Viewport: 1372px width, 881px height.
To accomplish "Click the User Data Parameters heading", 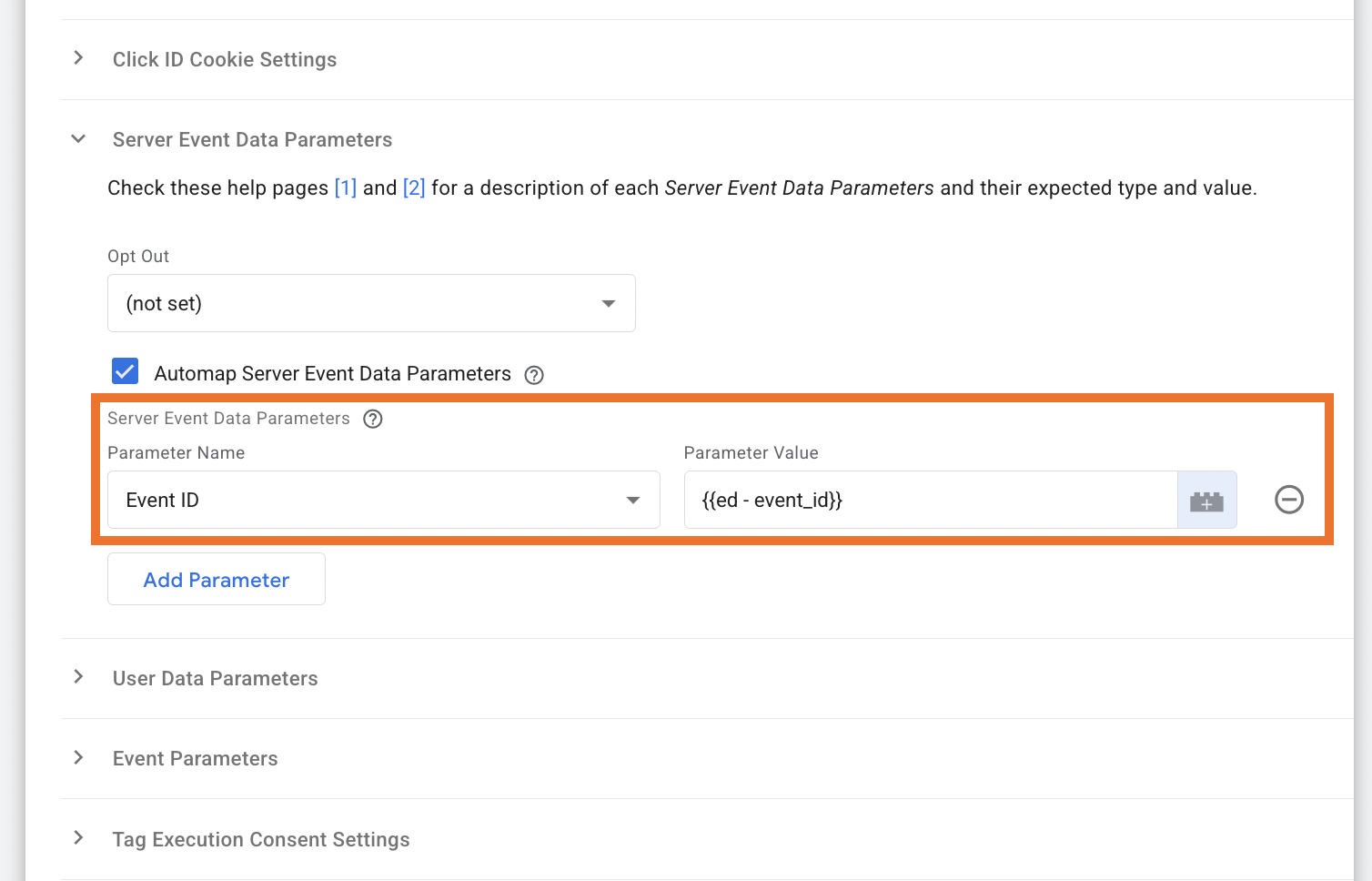I will 215,678.
